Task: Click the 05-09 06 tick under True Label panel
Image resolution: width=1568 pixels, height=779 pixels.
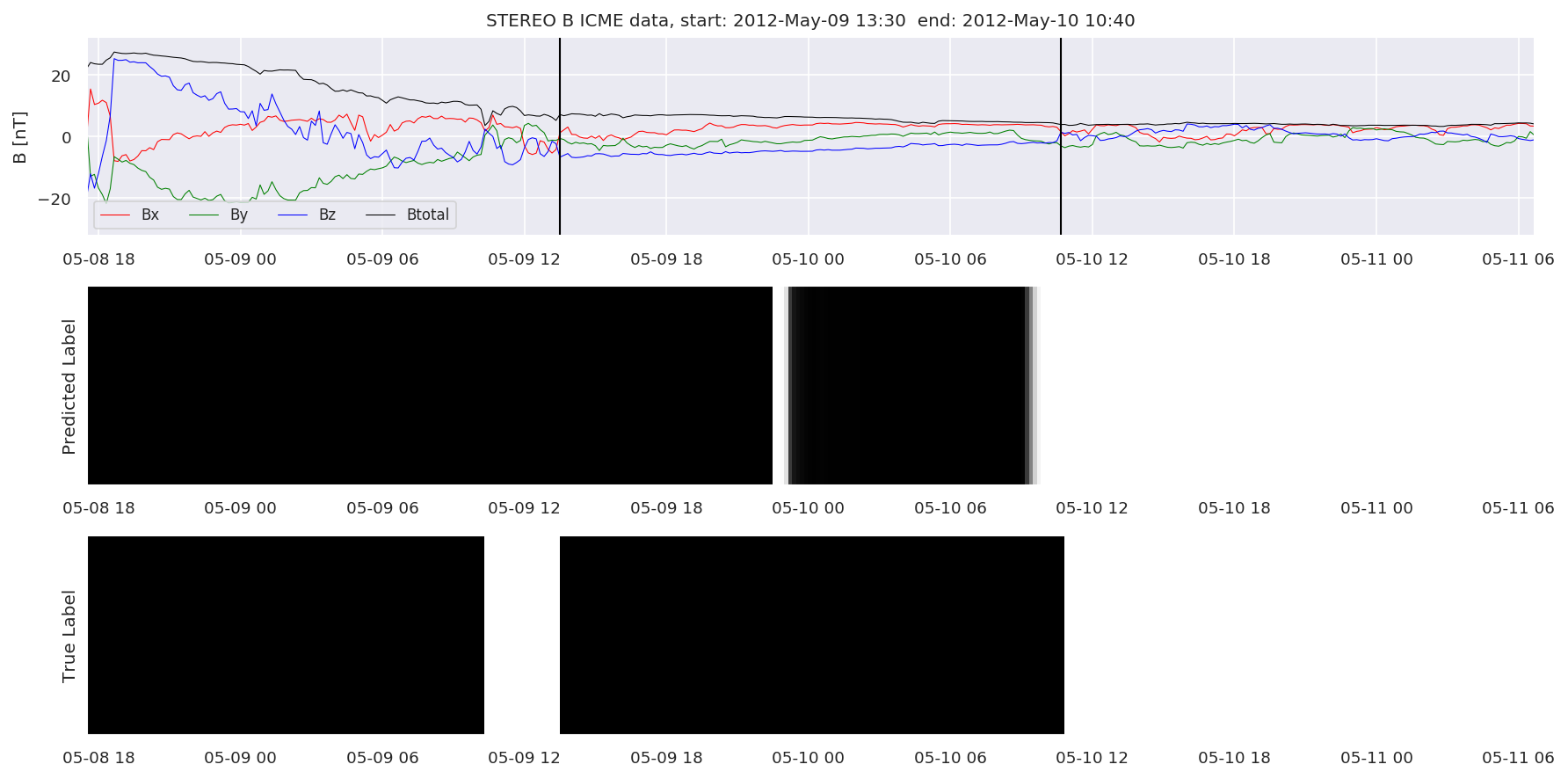Action: [382, 758]
